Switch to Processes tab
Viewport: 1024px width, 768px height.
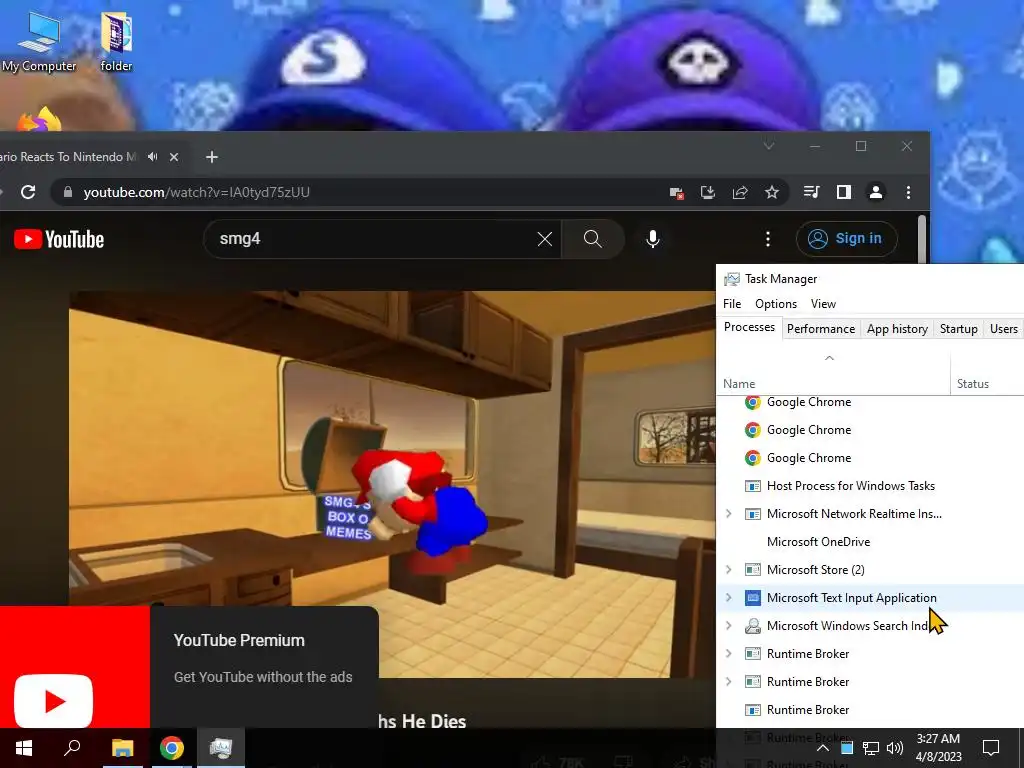pos(749,327)
